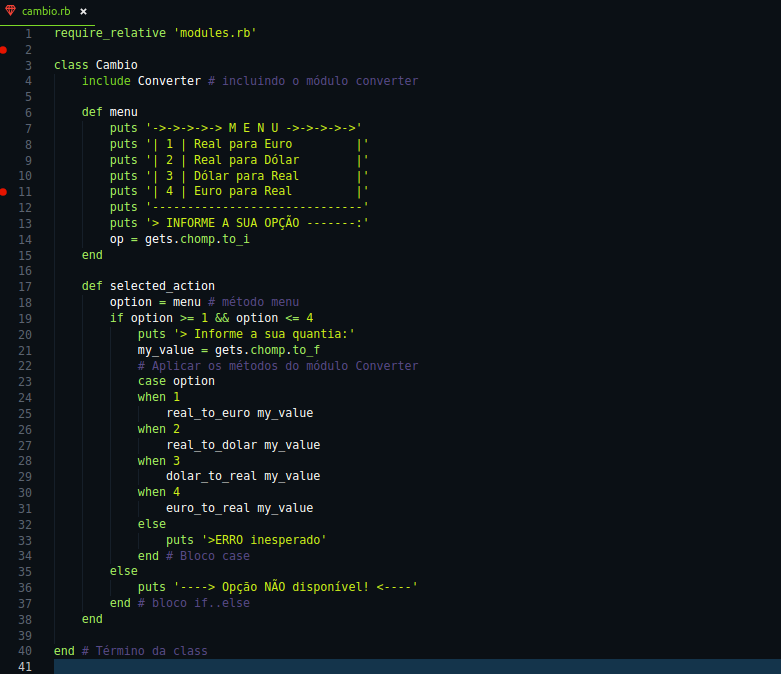Click 'op = gets.chomp.to_i' line
The image size is (781, 674).
(x=180, y=239)
